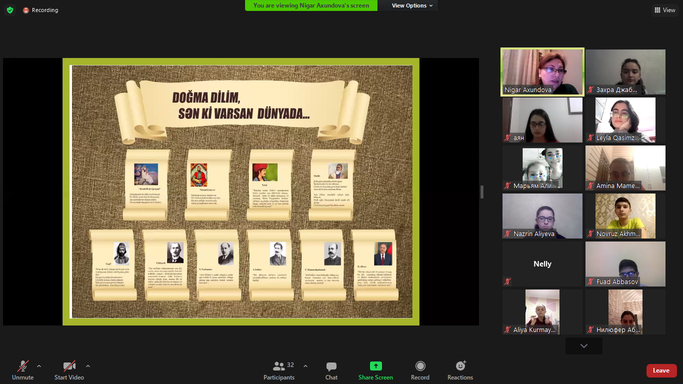Click the green Share Screen icon

point(375,366)
